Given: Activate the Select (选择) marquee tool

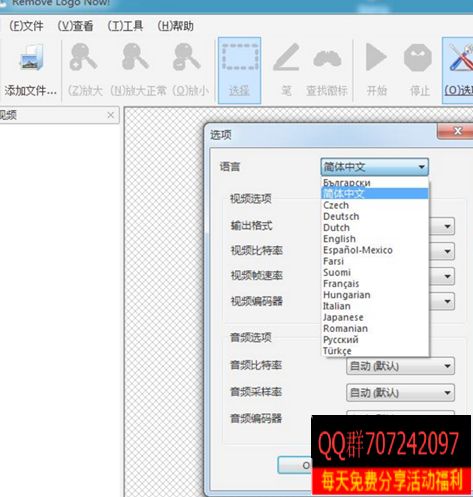Looking at the screenshot, I should pyautogui.click(x=239, y=70).
